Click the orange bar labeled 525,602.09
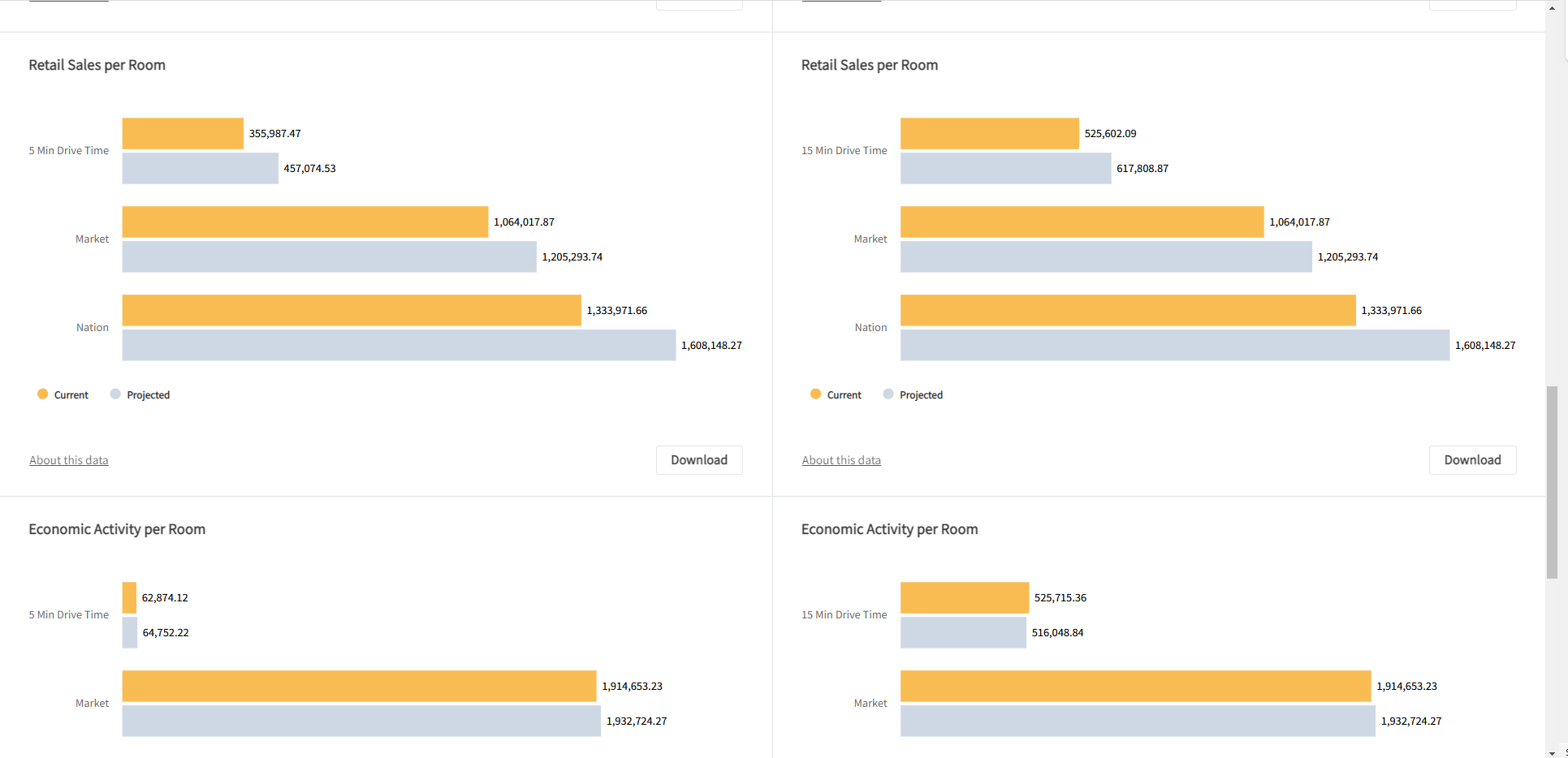The image size is (1568, 758). pyautogui.click(x=989, y=134)
